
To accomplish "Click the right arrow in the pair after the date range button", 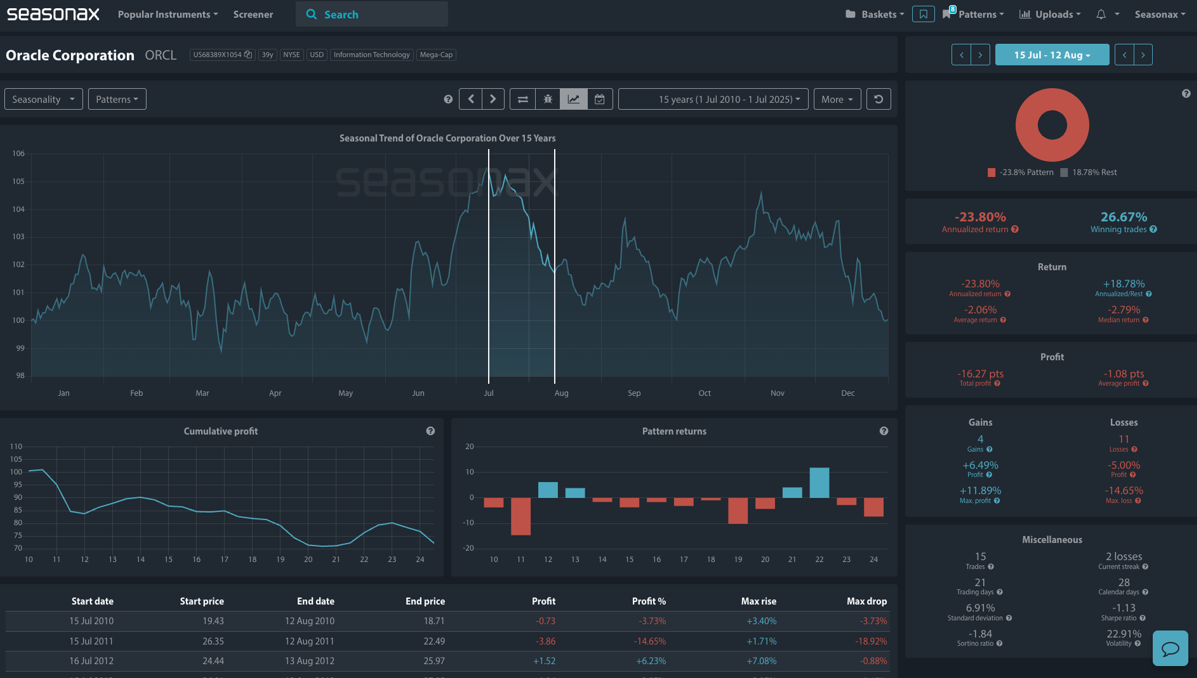I will point(1143,55).
